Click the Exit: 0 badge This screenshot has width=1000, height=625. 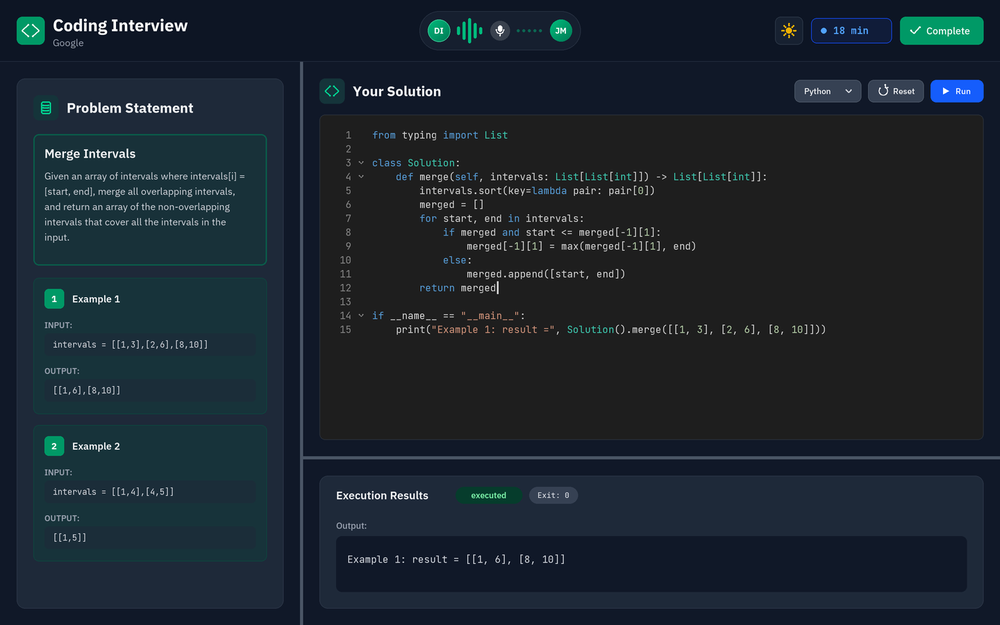[x=553, y=496]
